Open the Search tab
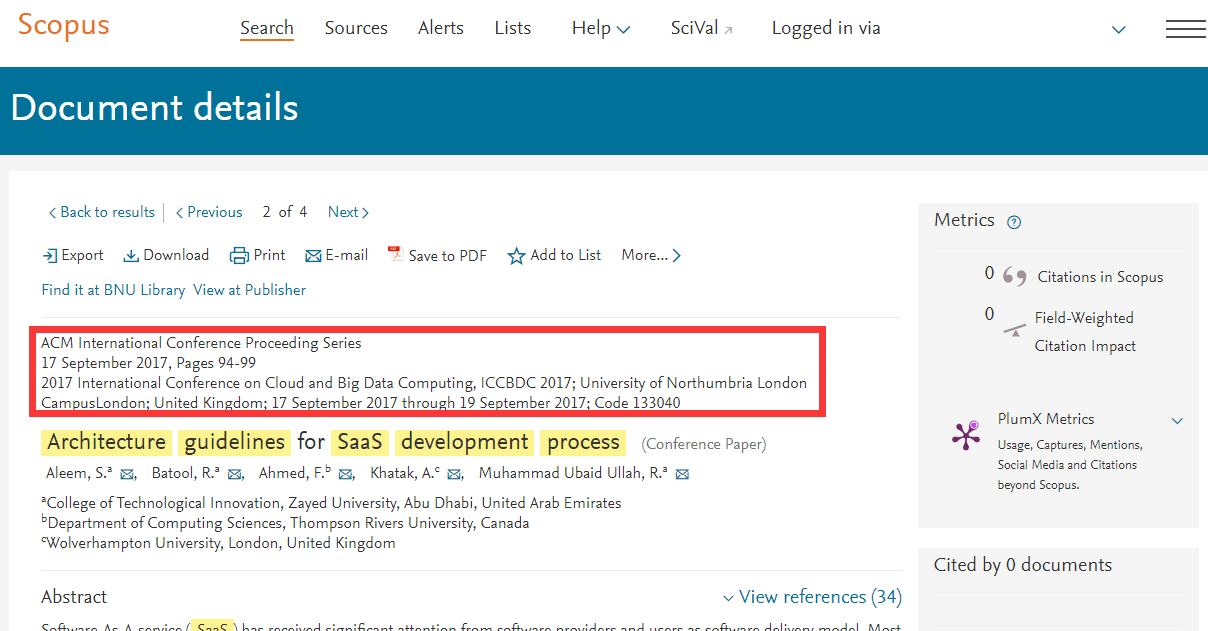 tap(267, 28)
